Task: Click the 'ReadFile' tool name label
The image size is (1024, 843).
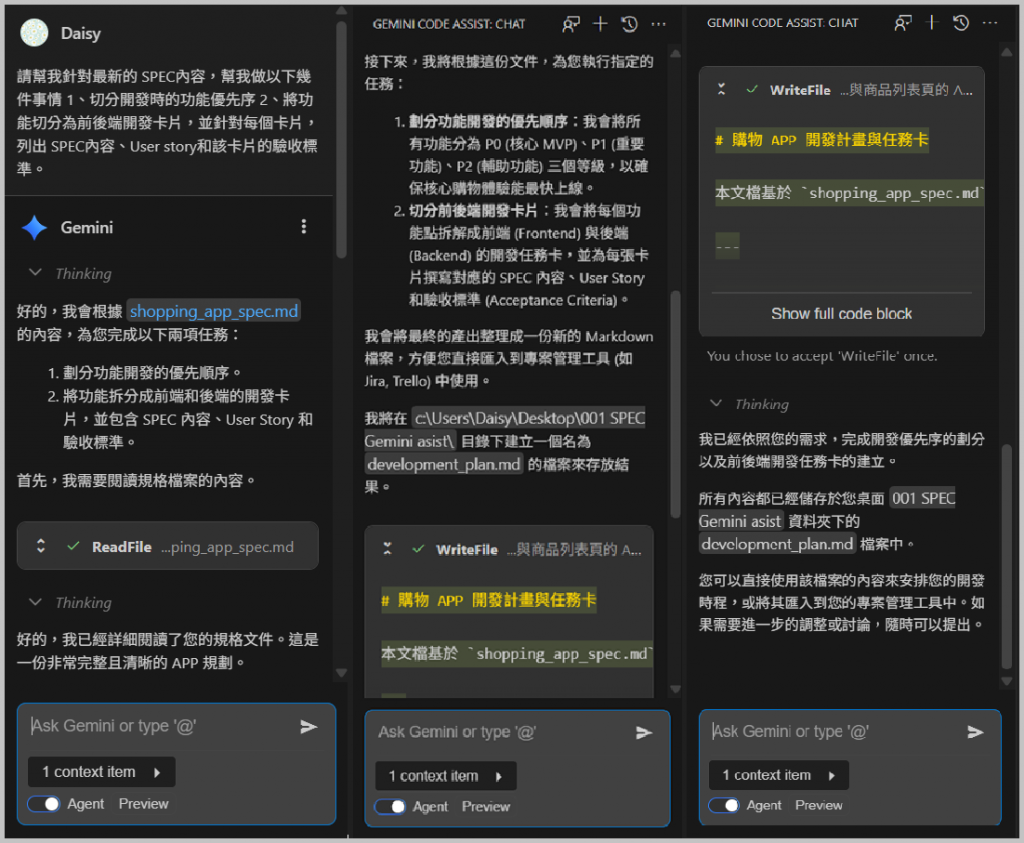Action: point(121,547)
